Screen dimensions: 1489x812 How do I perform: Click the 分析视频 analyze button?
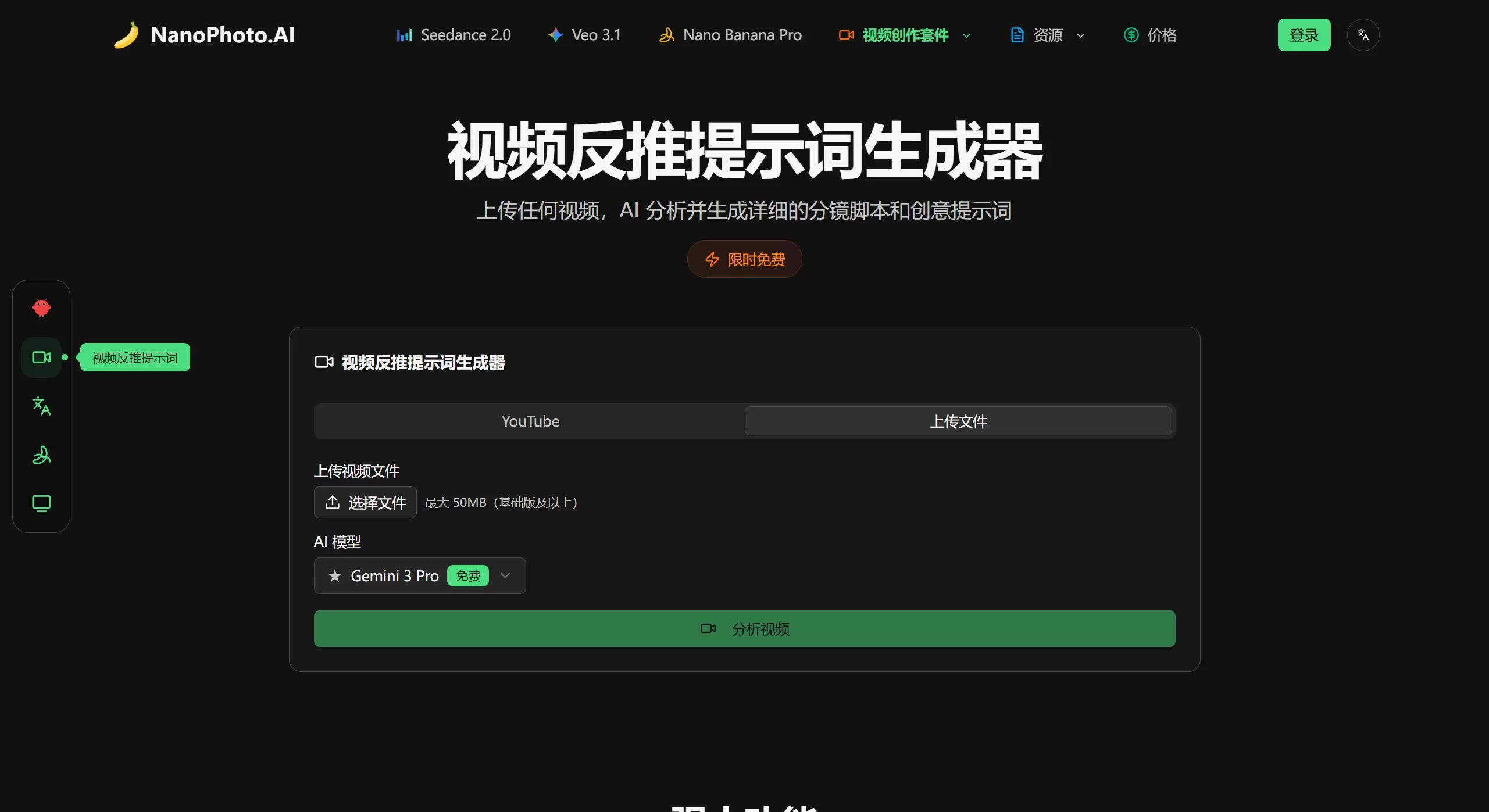tap(744, 628)
